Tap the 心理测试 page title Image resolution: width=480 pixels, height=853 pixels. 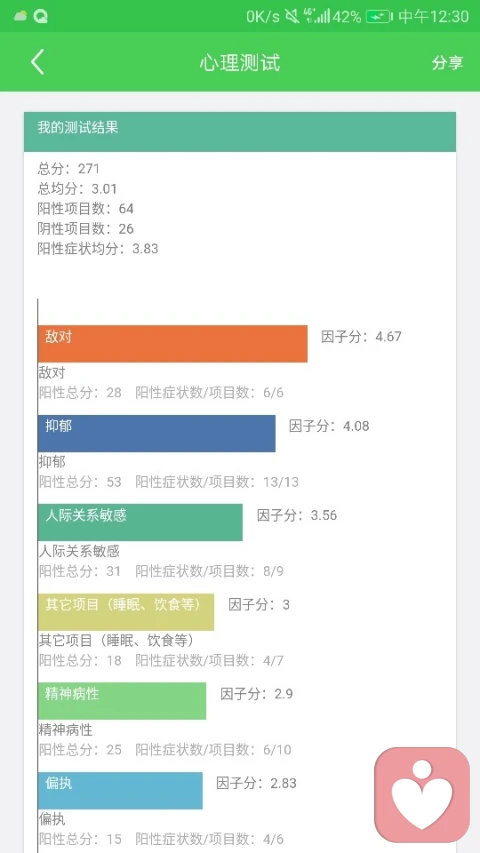pos(240,63)
